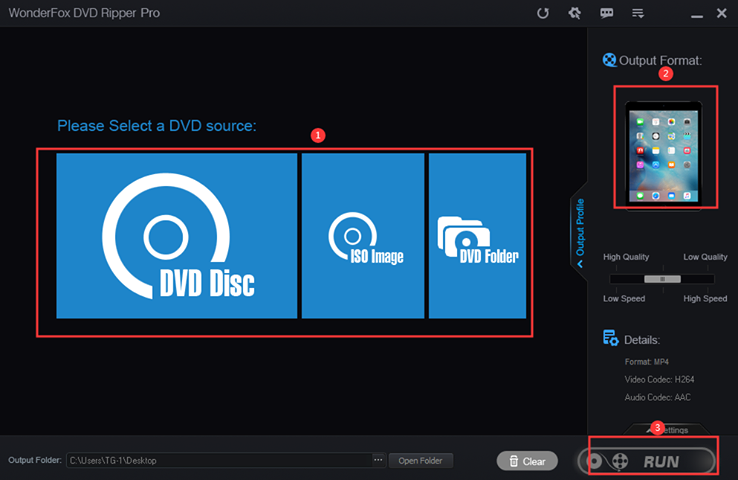
Task: Click the 'Low Quality' slider label
Action: pyautogui.click(x=705, y=257)
